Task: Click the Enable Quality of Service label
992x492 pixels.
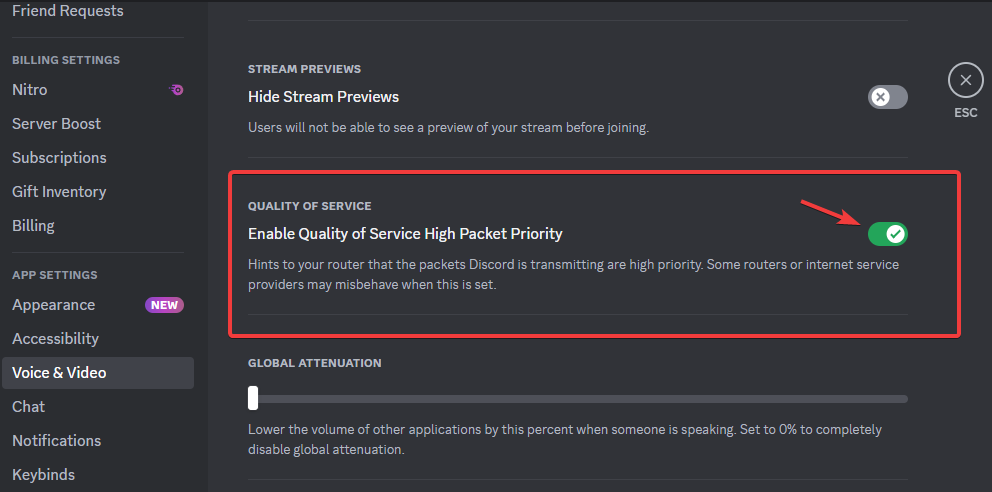Action: pos(405,234)
